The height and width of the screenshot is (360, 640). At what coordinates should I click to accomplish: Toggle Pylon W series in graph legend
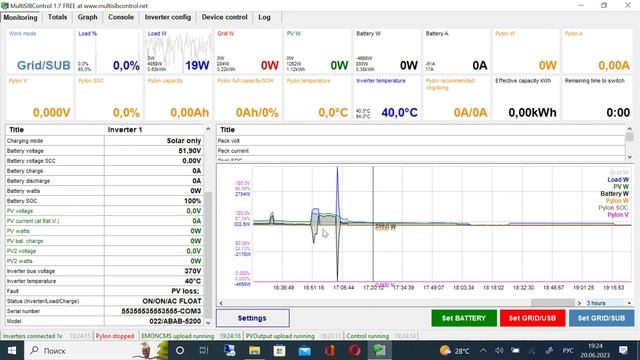(617, 200)
